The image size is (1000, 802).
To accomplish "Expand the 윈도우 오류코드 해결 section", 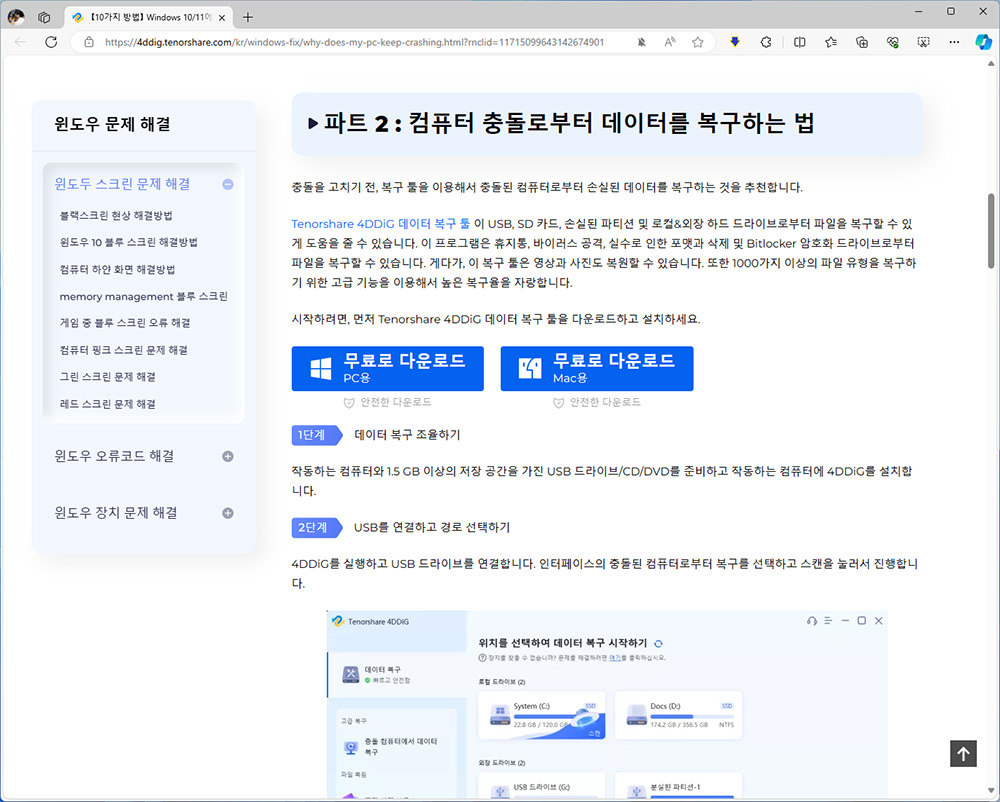I will click(228, 456).
